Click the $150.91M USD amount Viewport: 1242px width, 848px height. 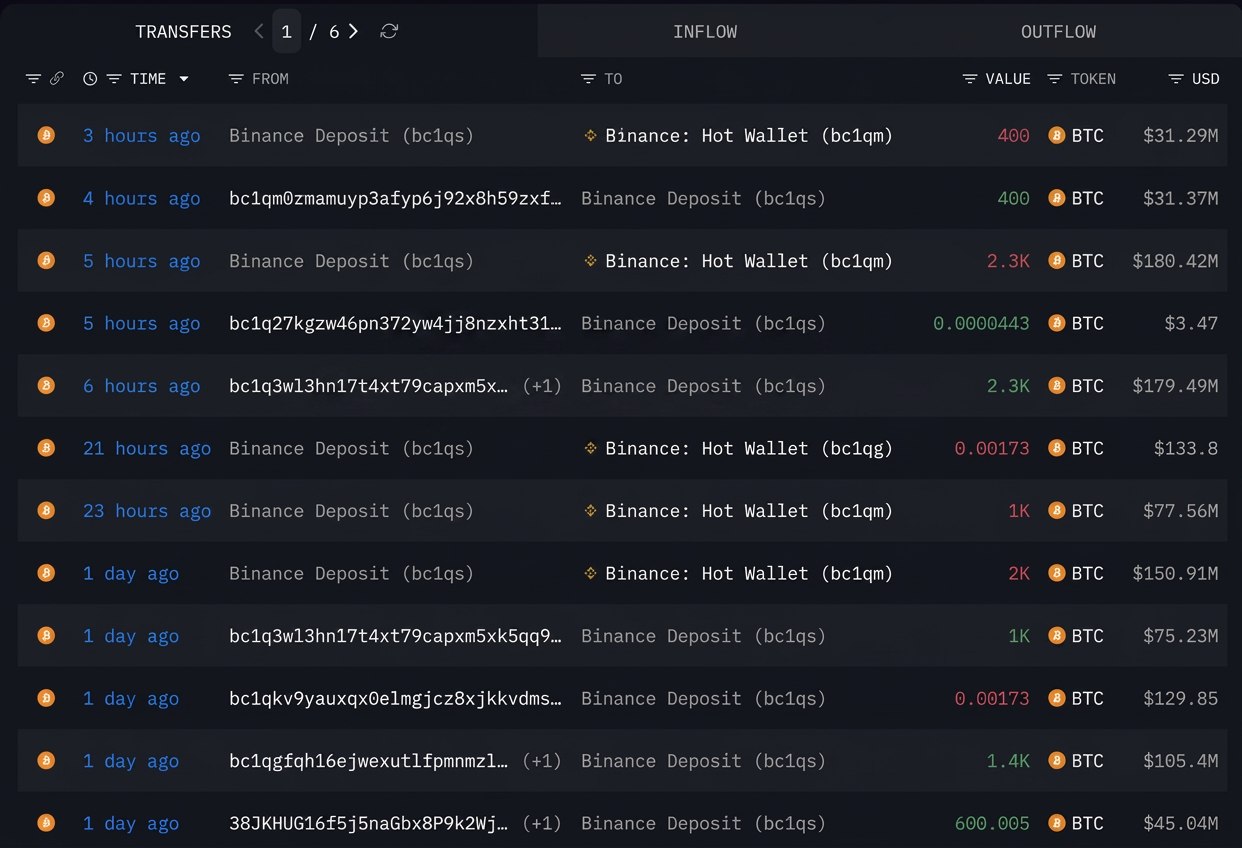point(1175,573)
